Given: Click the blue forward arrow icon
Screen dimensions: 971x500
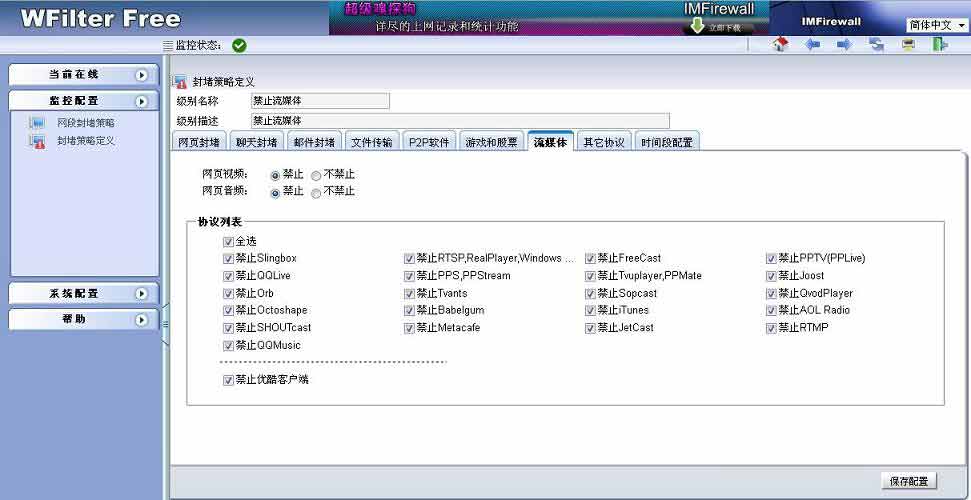Looking at the screenshot, I should pos(844,44).
